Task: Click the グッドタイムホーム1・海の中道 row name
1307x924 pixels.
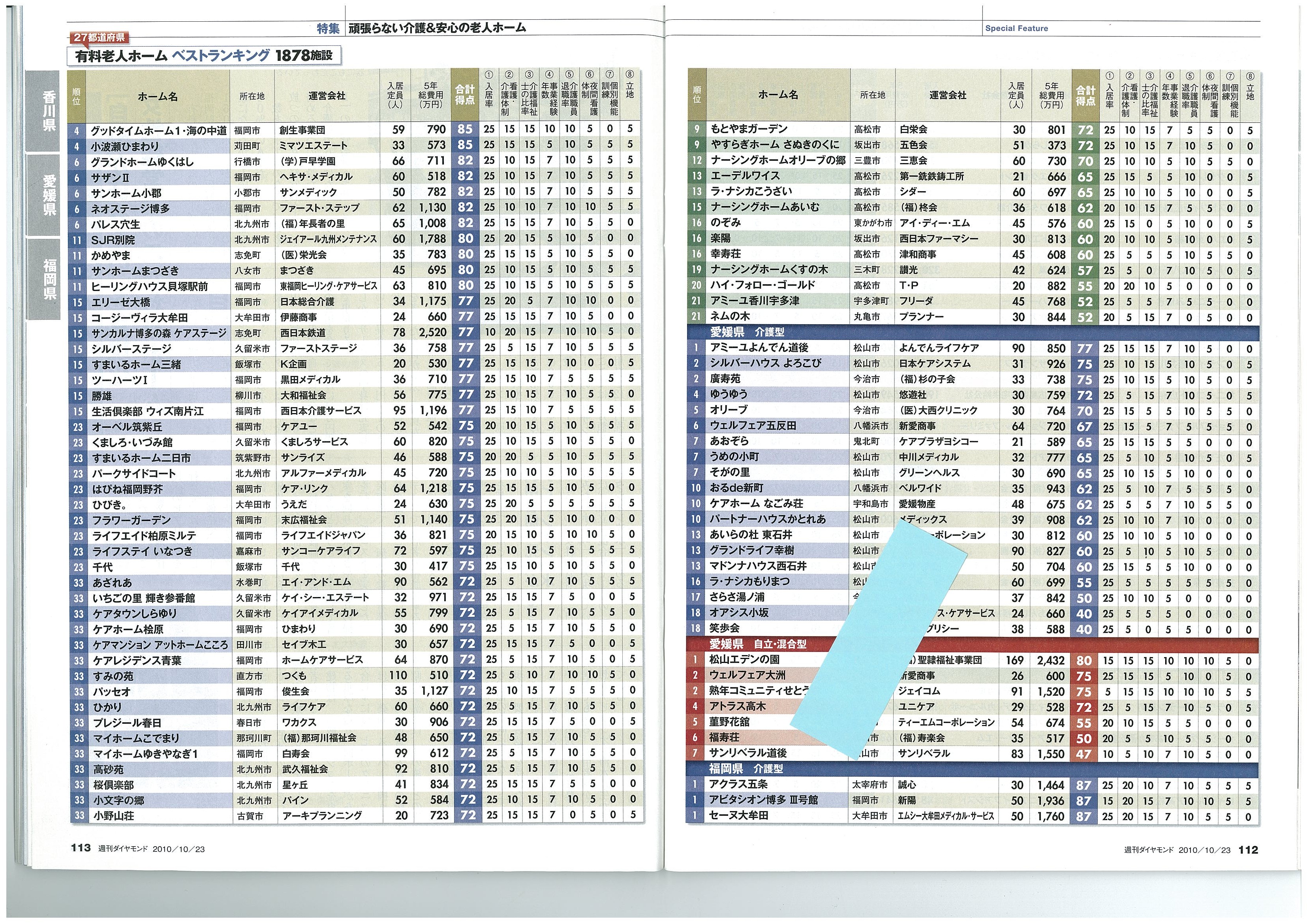Action: [x=159, y=130]
